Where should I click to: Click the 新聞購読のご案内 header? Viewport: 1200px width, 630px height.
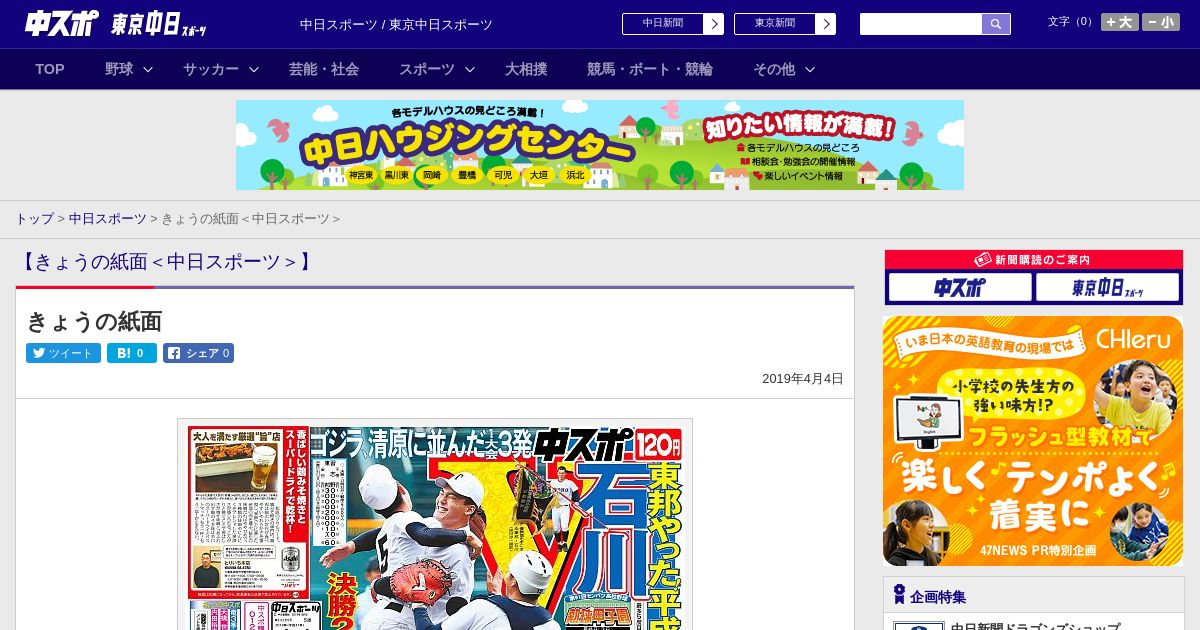point(1034,260)
